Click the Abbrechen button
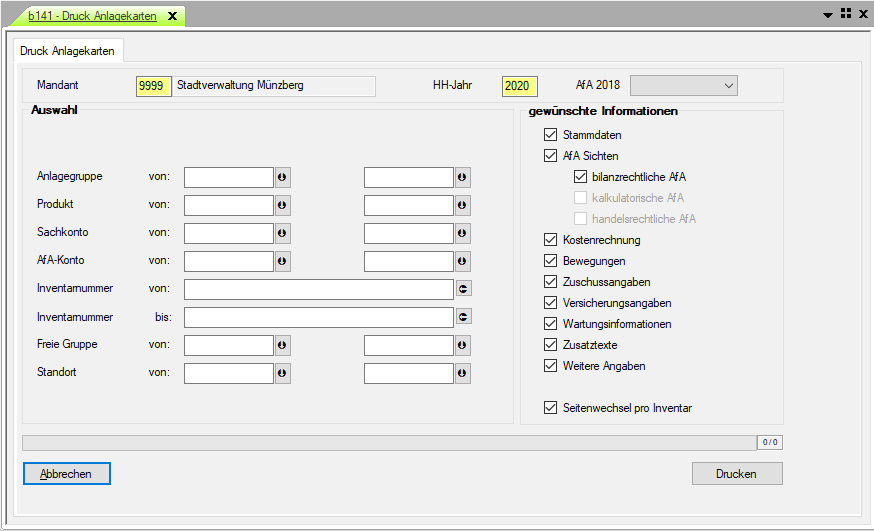The width and height of the screenshot is (874, 531). [66, 474]
